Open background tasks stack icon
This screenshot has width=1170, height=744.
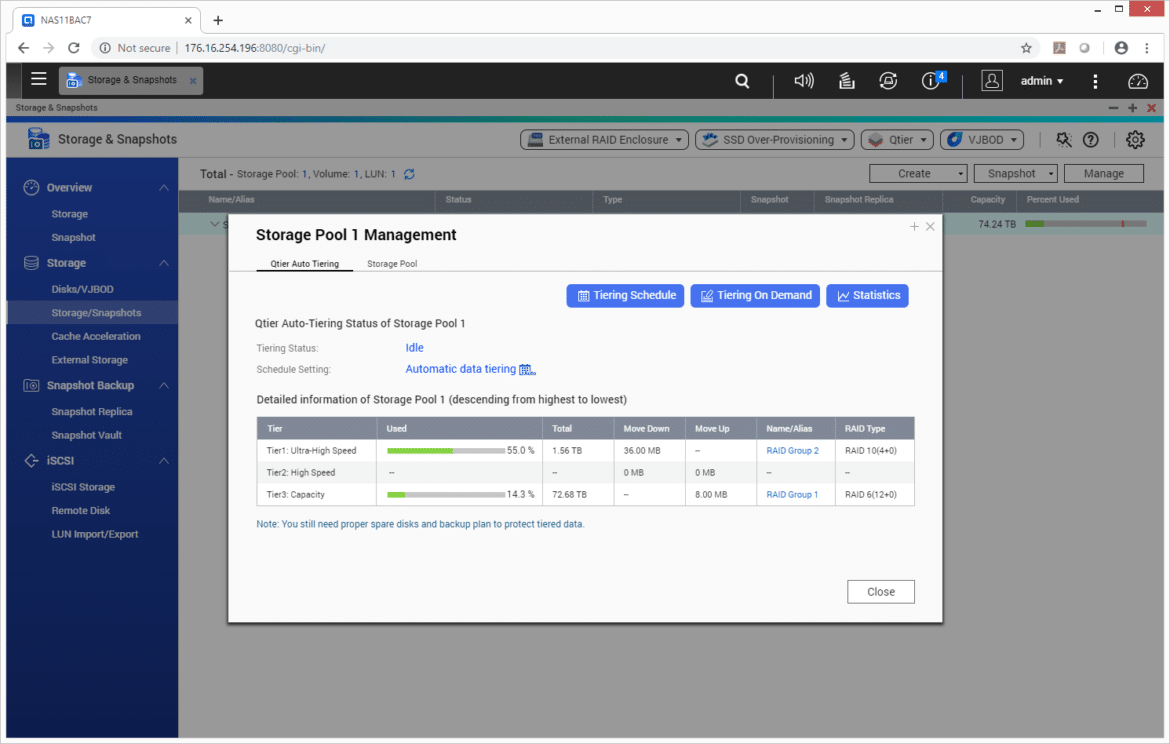[846, 81]
